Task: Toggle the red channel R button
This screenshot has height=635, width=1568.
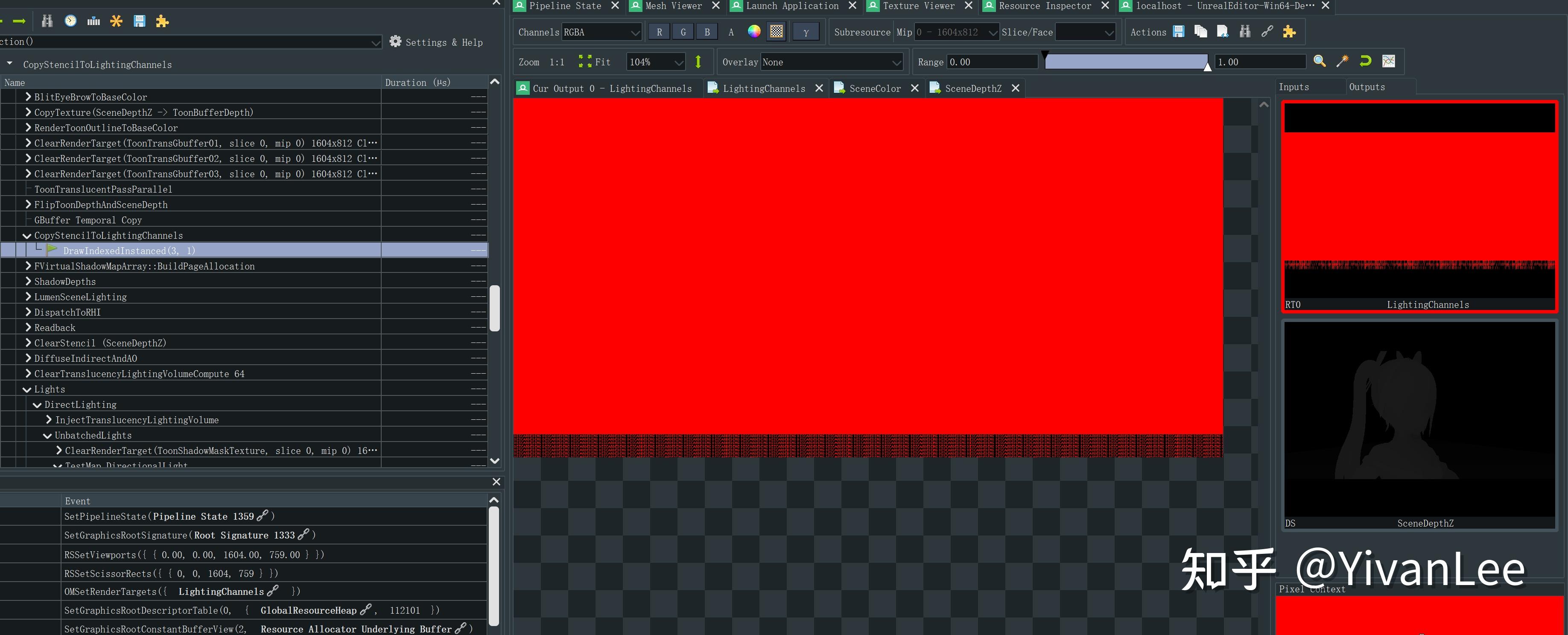Action: click(x=659, y=32)
